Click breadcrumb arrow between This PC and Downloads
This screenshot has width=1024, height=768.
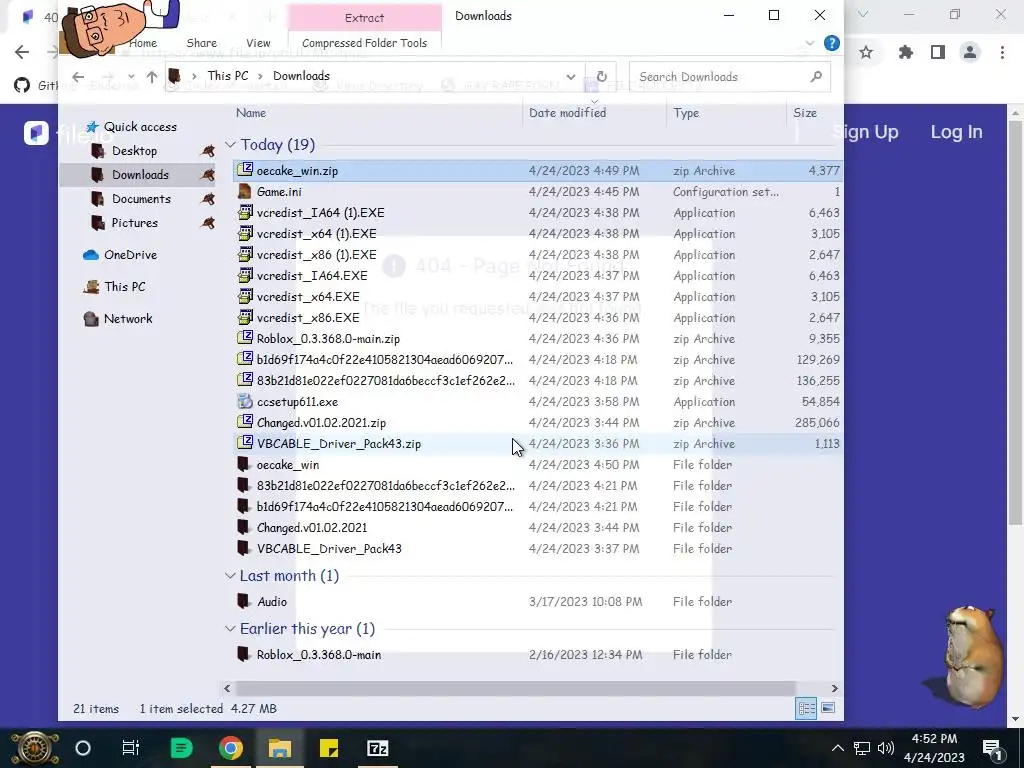[x=261, y=76]
